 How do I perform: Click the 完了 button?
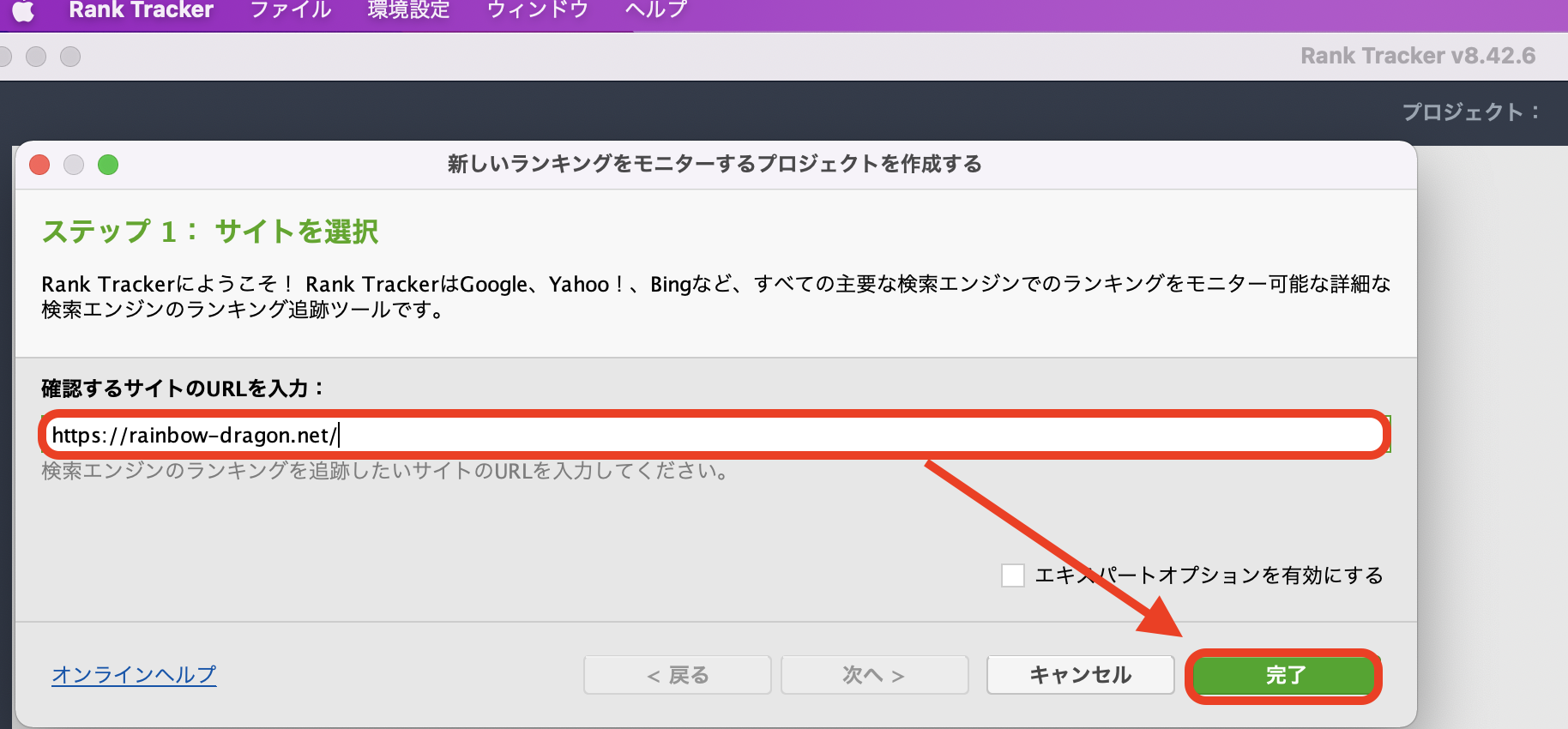(1284, 676)
